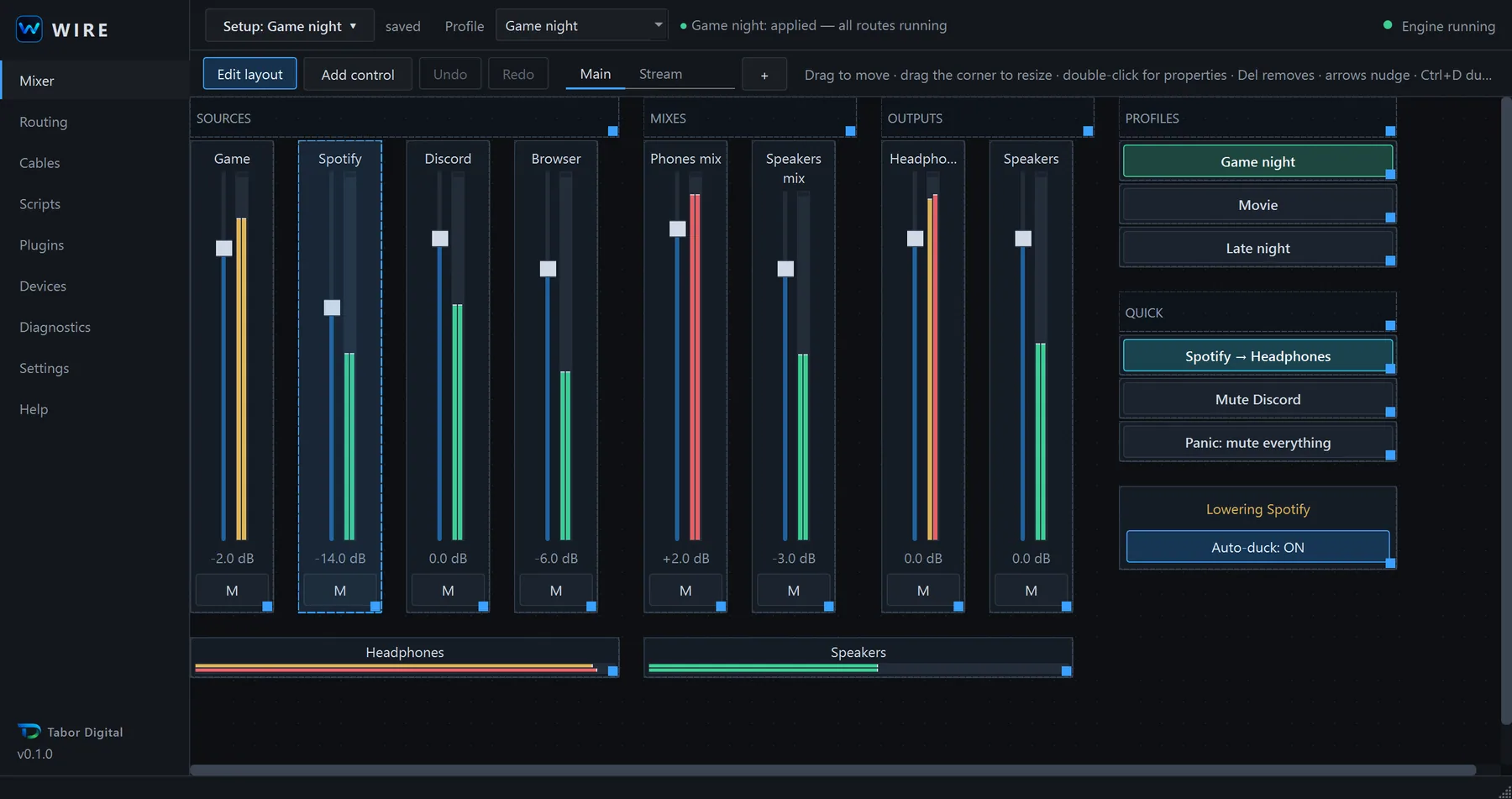Select the Main layout tab

(596, 74)
